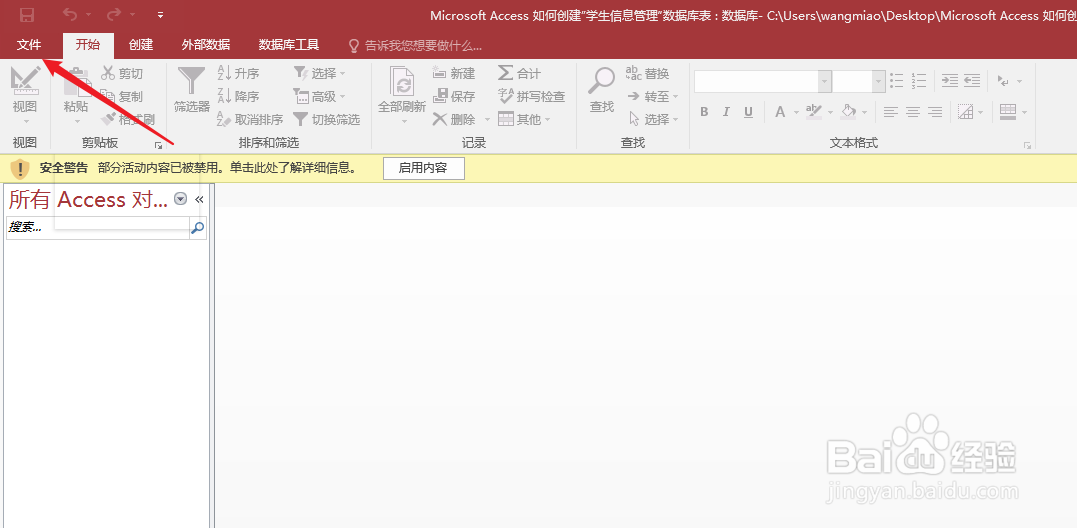Open the 选择 cursor select dropdown in 查找 group
Viewport: 1077px width, 528px height.
tap(653, 119)
